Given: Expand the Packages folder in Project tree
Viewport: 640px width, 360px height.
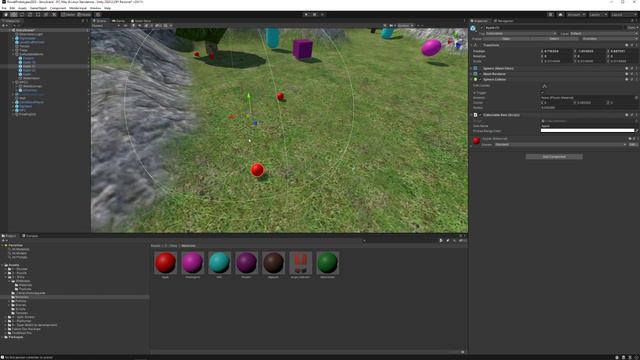Looking at the screenshot, I should [3, 337].
